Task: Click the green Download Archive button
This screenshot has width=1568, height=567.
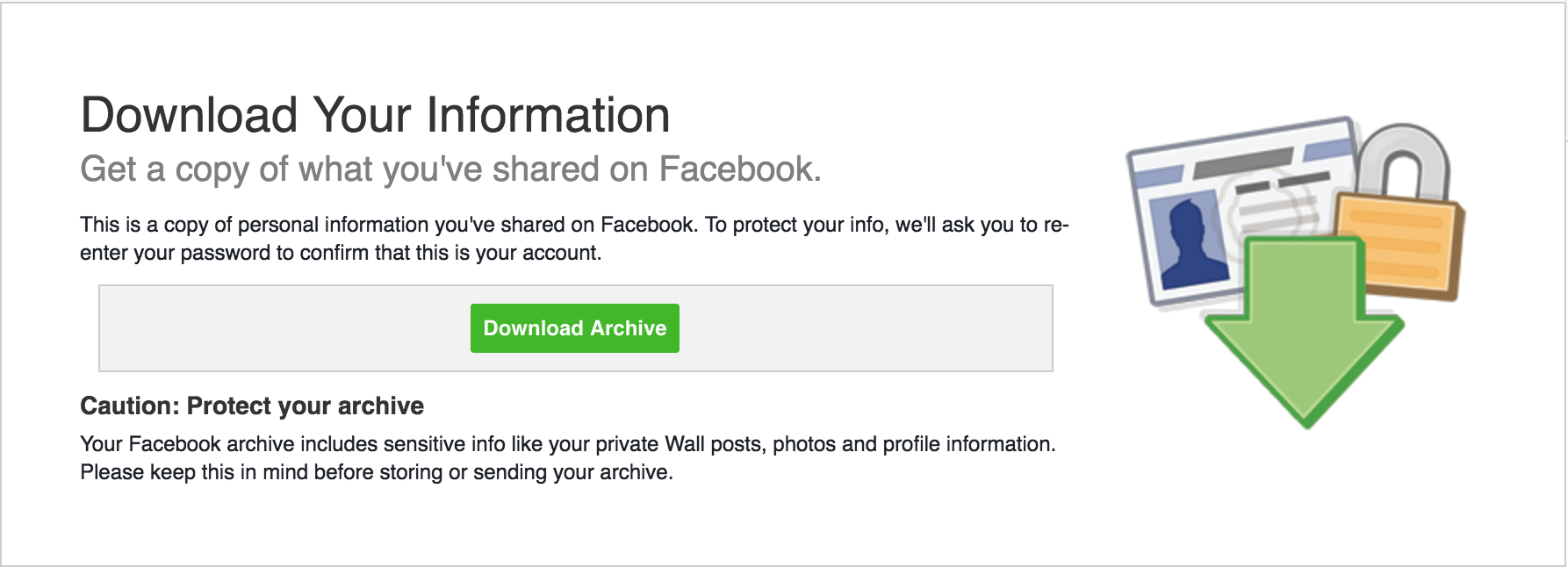Action: [x=574, y=328]
